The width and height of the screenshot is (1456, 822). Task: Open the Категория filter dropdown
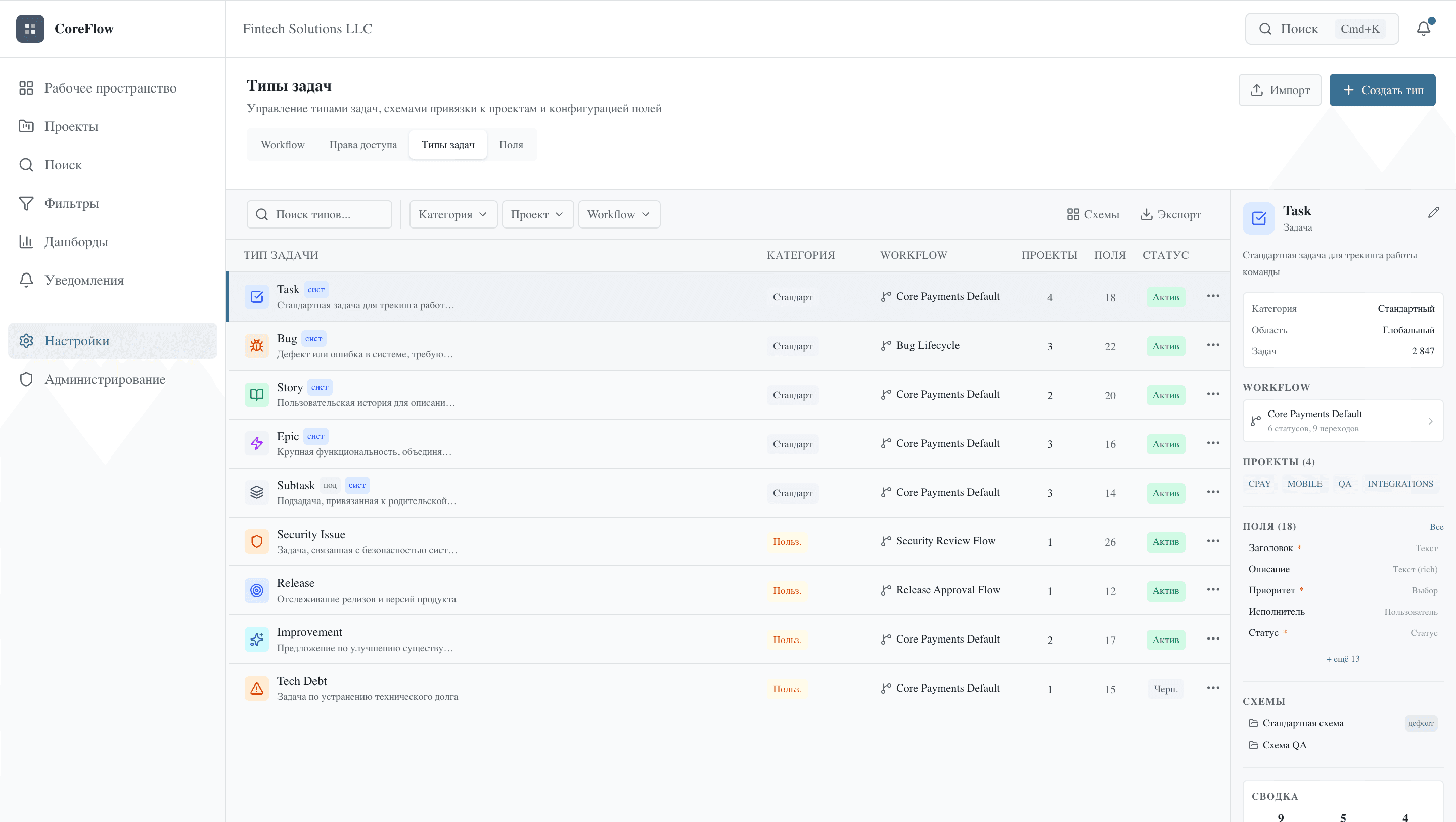point(453,214)
